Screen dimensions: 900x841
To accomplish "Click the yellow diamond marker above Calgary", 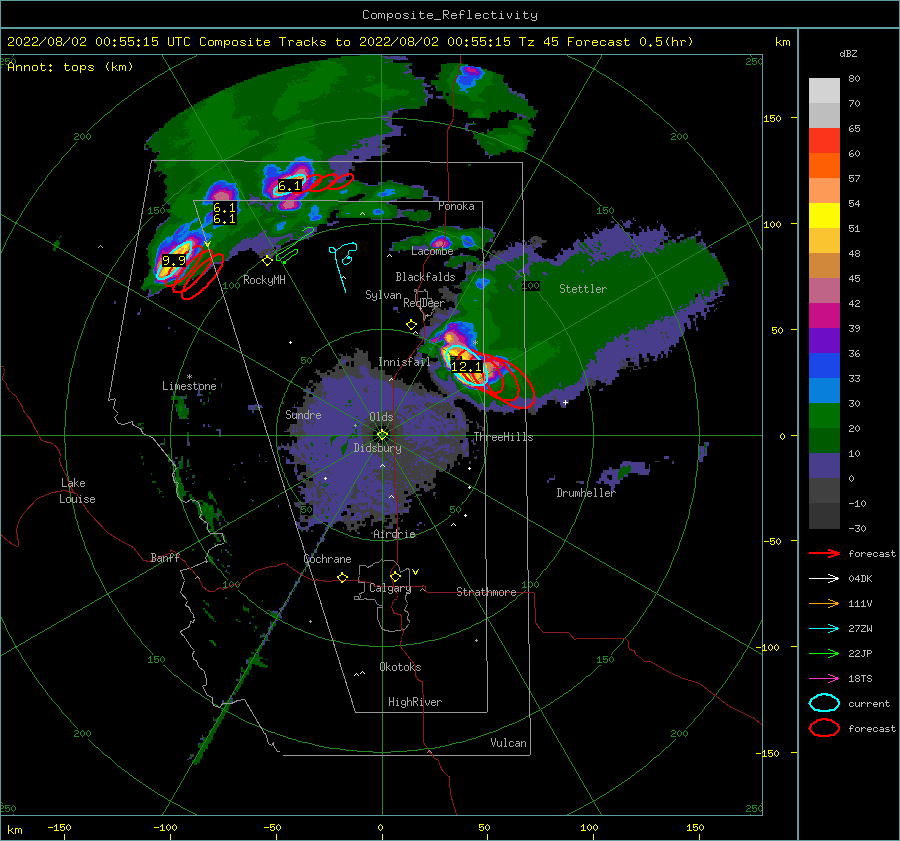I will (395, 576).
